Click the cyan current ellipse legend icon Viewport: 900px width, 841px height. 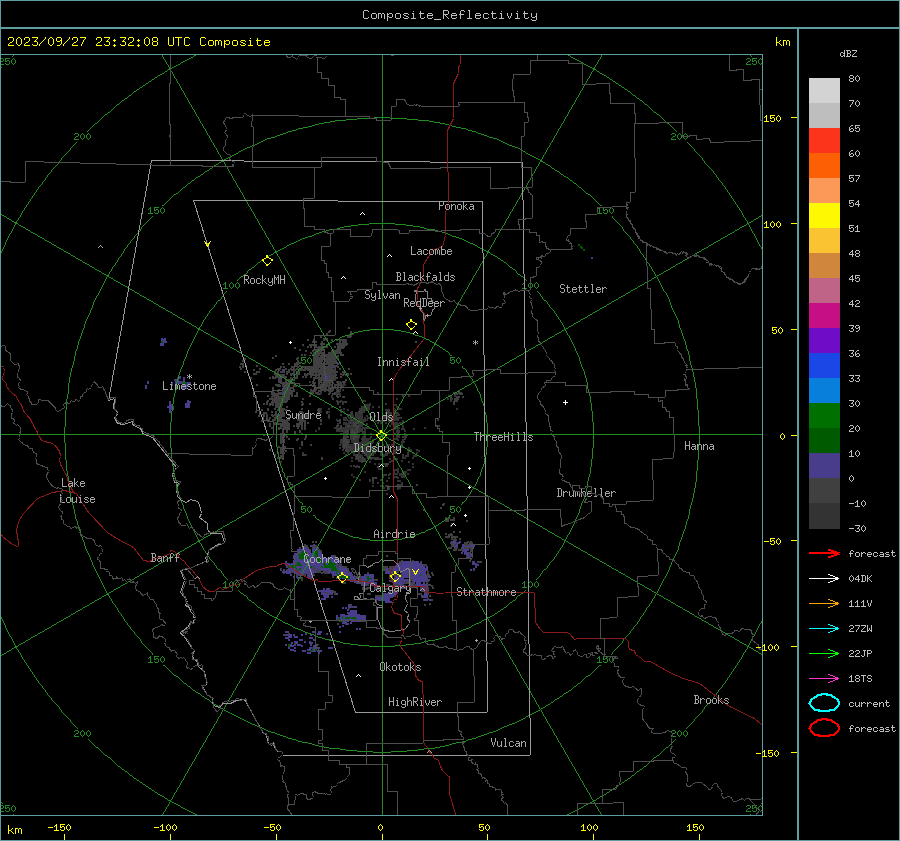click(824, 703)
